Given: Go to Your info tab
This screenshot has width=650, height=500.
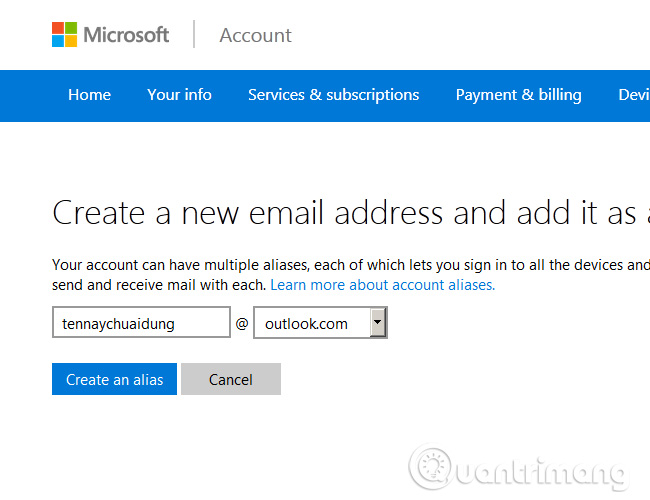Looking at the screenshot, I should [179, 95].
